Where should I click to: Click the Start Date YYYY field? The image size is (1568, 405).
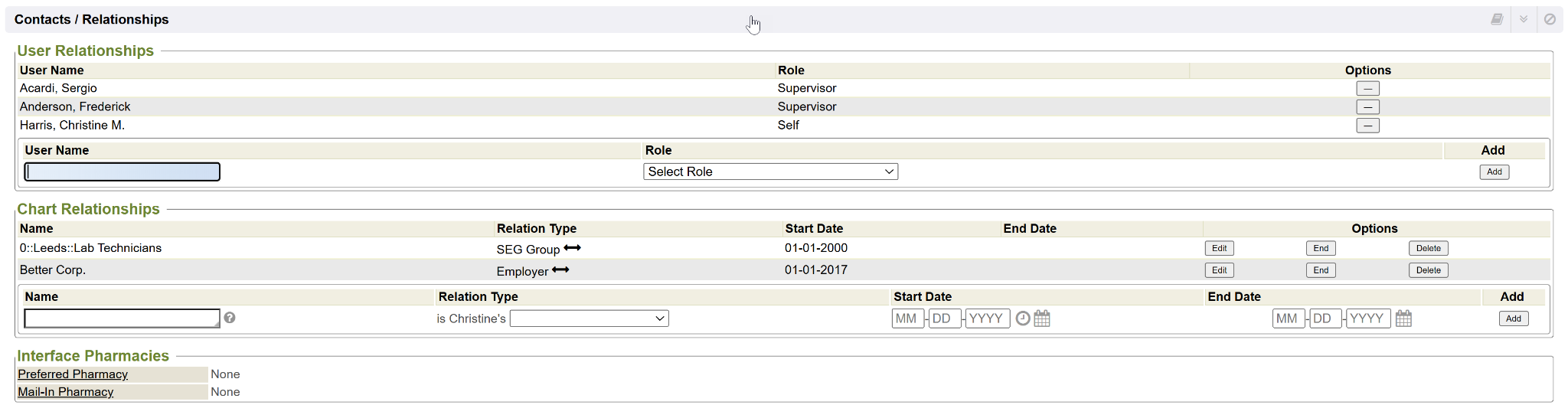click(987, 318)
